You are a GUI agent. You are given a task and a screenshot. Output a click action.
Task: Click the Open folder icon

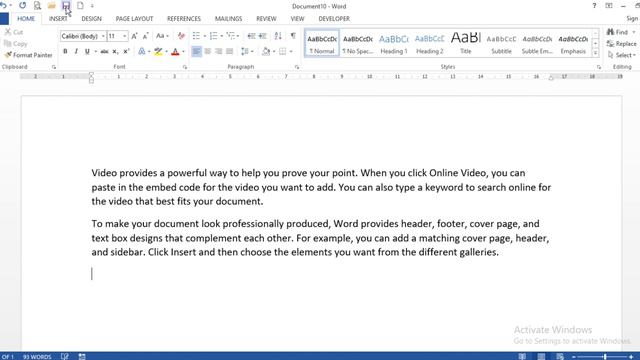pos(51,6)
